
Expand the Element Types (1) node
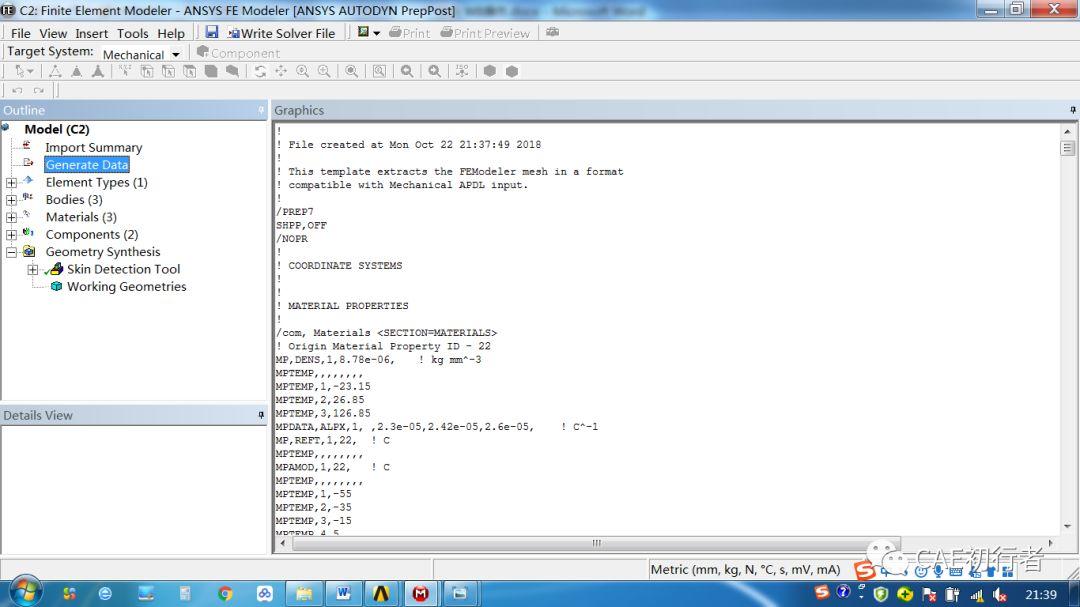click(12, 183)
